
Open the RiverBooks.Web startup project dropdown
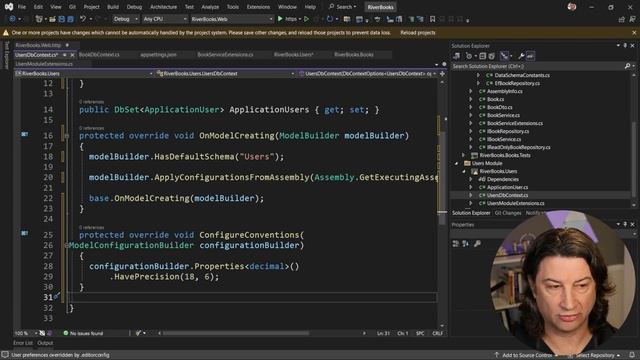tap(231, 19)
